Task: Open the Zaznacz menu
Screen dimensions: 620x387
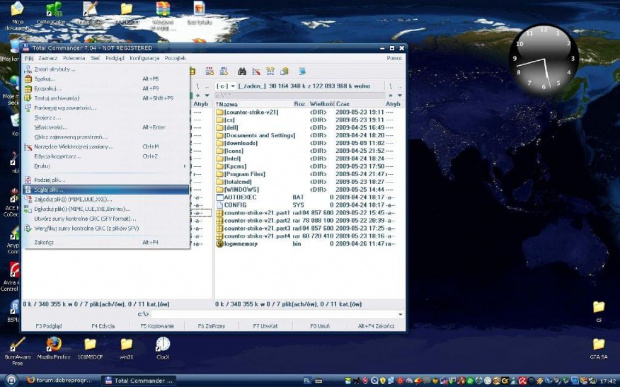Action: tap(48, 58)
